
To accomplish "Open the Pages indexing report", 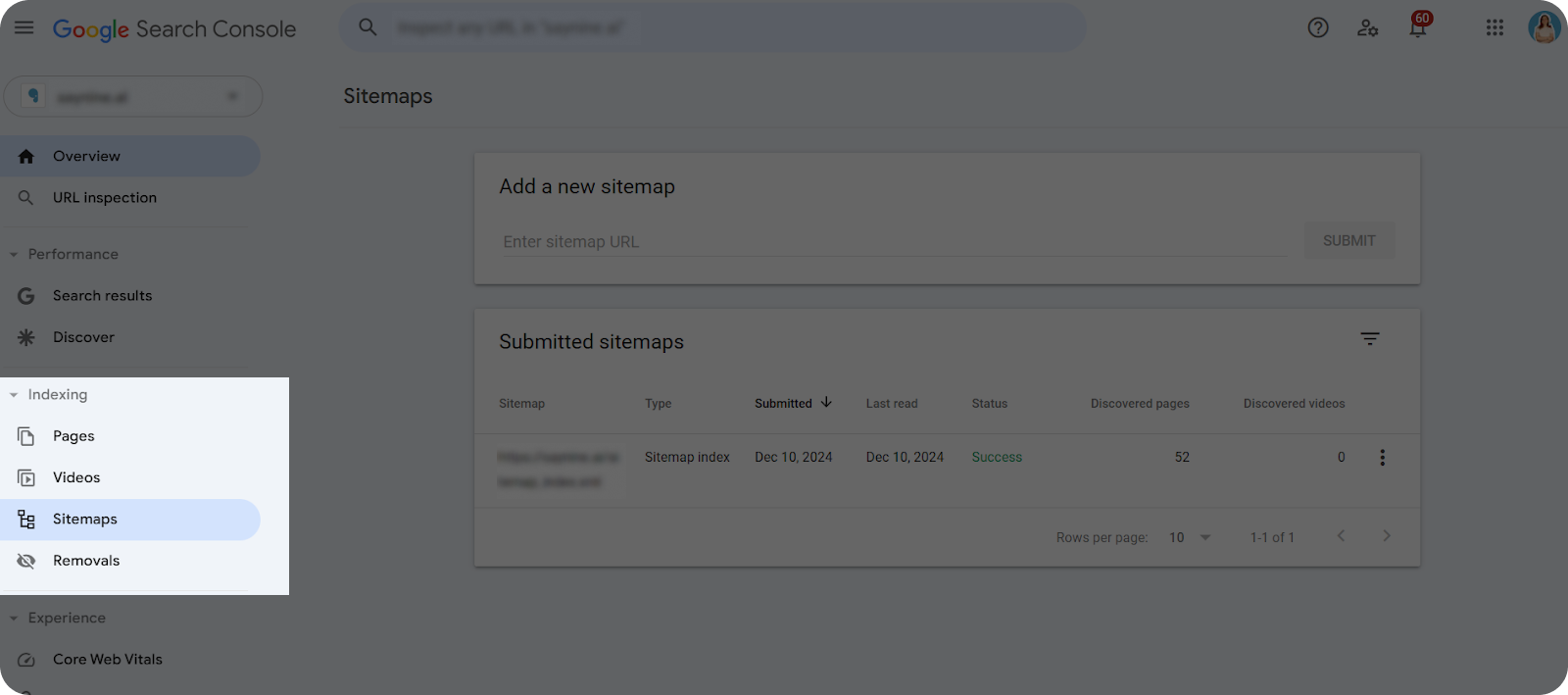I will point(73,435).
